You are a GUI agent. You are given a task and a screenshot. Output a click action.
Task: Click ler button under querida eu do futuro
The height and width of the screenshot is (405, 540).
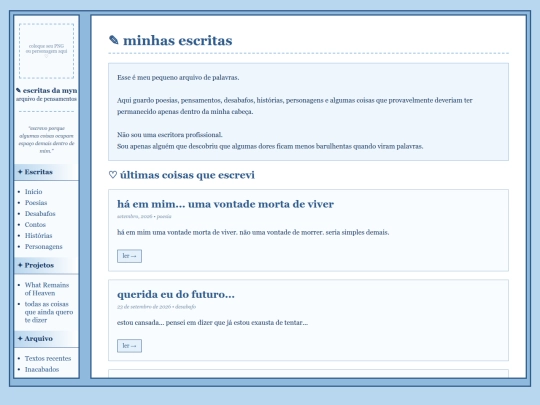(129, 346)
